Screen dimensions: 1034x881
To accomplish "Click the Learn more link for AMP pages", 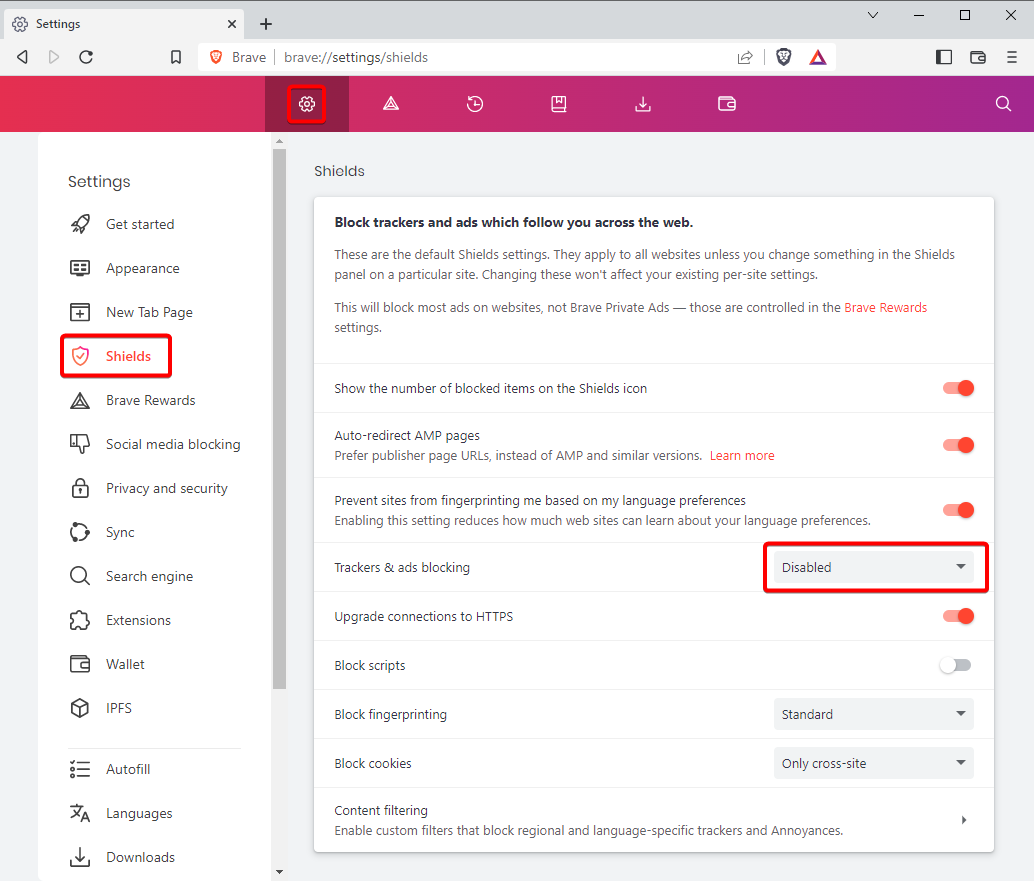I will point(742,456).
